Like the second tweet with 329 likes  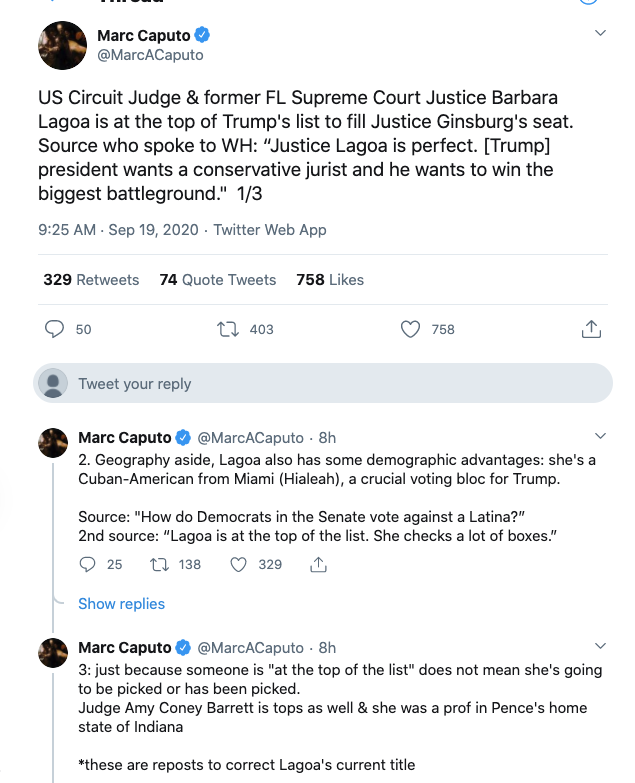point(239,564)
